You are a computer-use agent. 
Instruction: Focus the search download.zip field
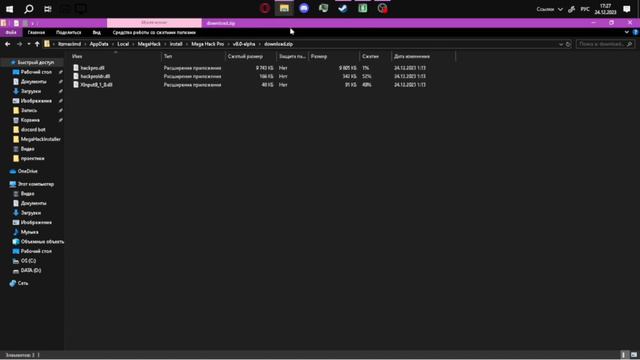[x=604, y=44]
